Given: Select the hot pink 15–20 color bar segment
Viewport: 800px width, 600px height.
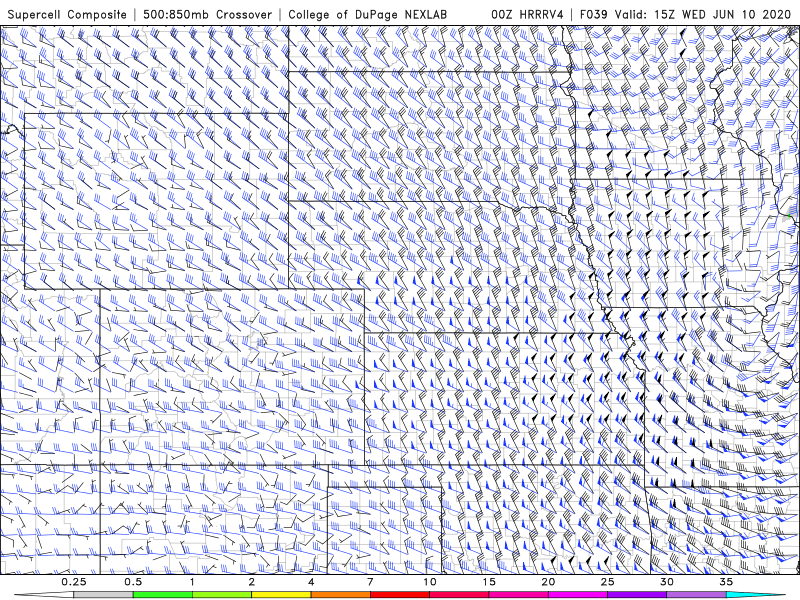Looking at the screenshot, I should tap(518, 595).
